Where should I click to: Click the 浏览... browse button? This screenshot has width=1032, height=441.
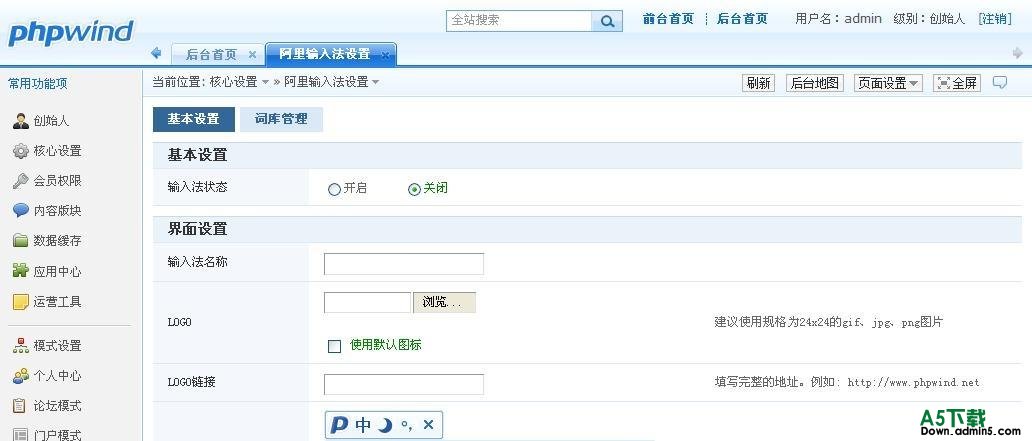[x=444, y=303]
